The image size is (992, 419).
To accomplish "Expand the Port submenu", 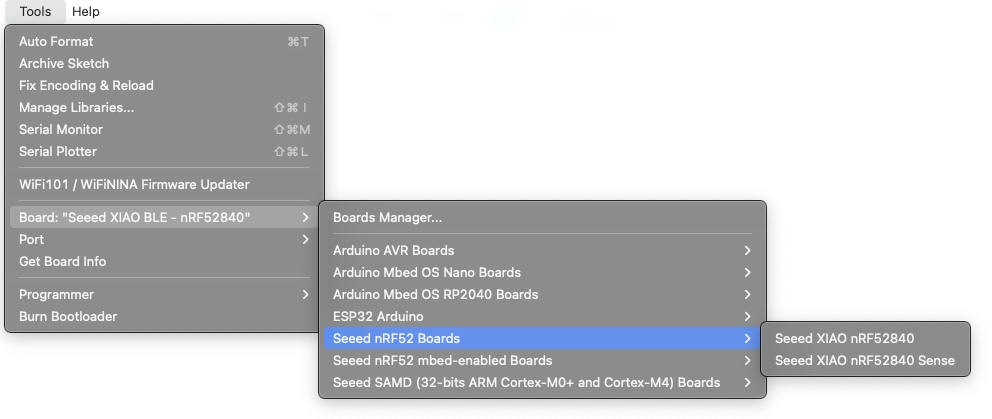I will coord(164,239).
